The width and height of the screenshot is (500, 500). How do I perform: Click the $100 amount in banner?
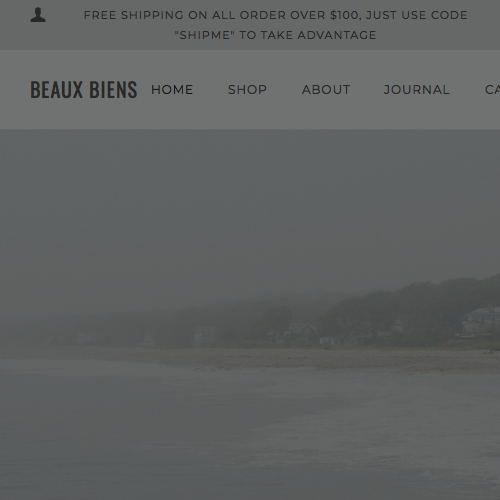(x=345, y=15)
